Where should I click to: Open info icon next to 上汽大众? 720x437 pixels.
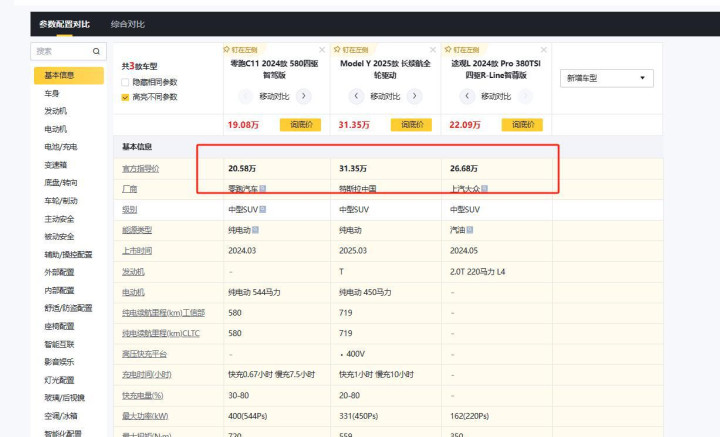[x=484, y=189]
